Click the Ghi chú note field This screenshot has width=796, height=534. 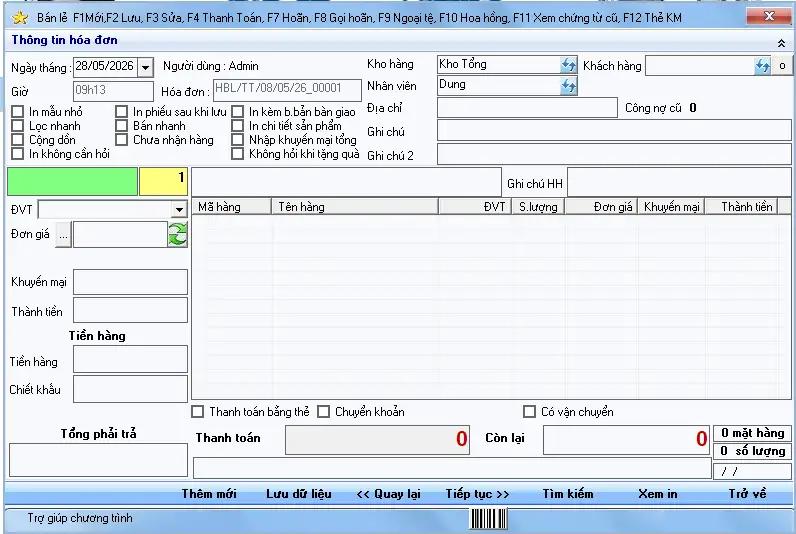614,130
